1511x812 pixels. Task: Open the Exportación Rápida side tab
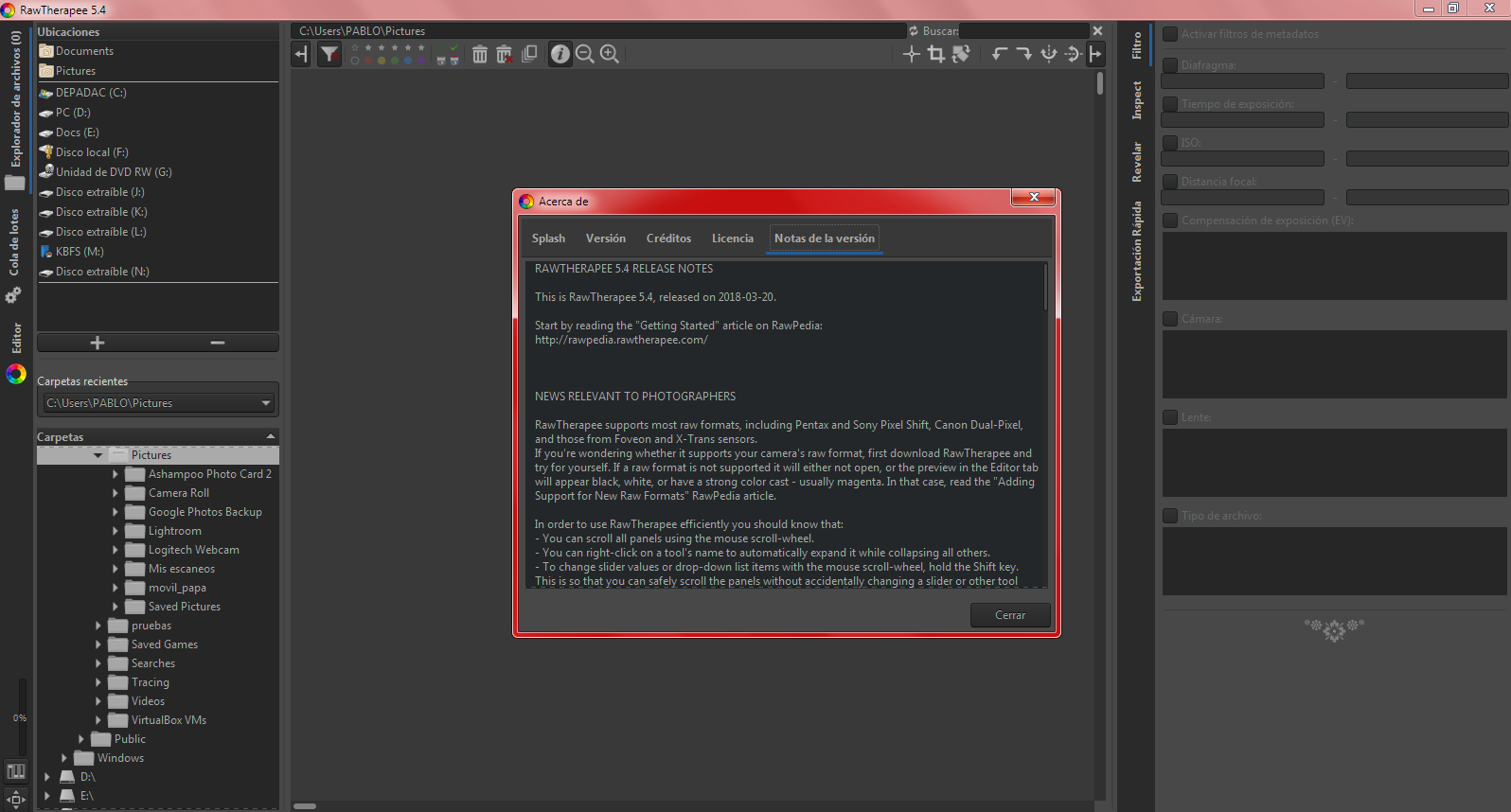pyautogui.click(x=1137, y=252)
